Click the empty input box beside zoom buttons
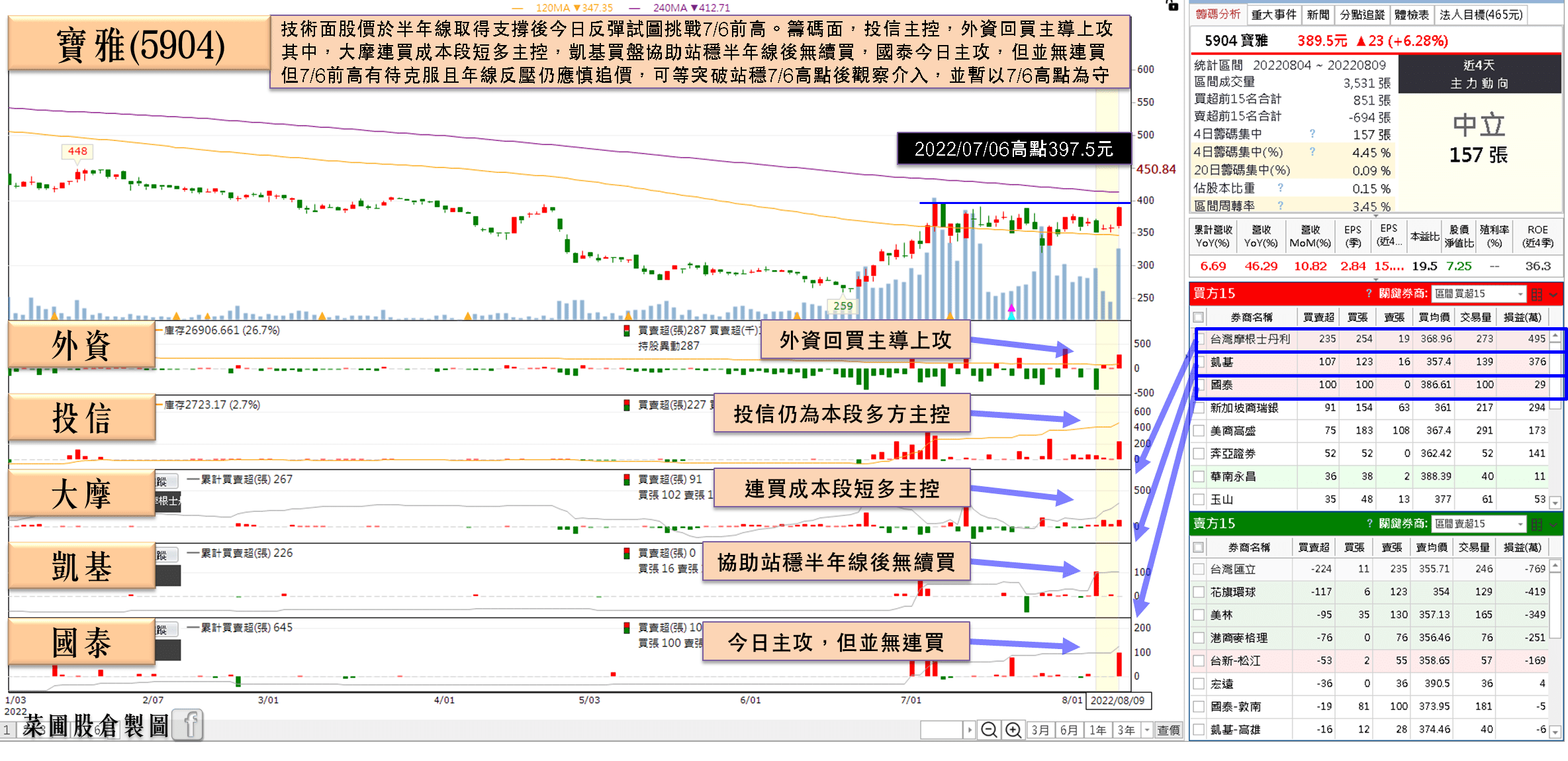The width and height of the screenshot is (1568, 761). [941, 730]
